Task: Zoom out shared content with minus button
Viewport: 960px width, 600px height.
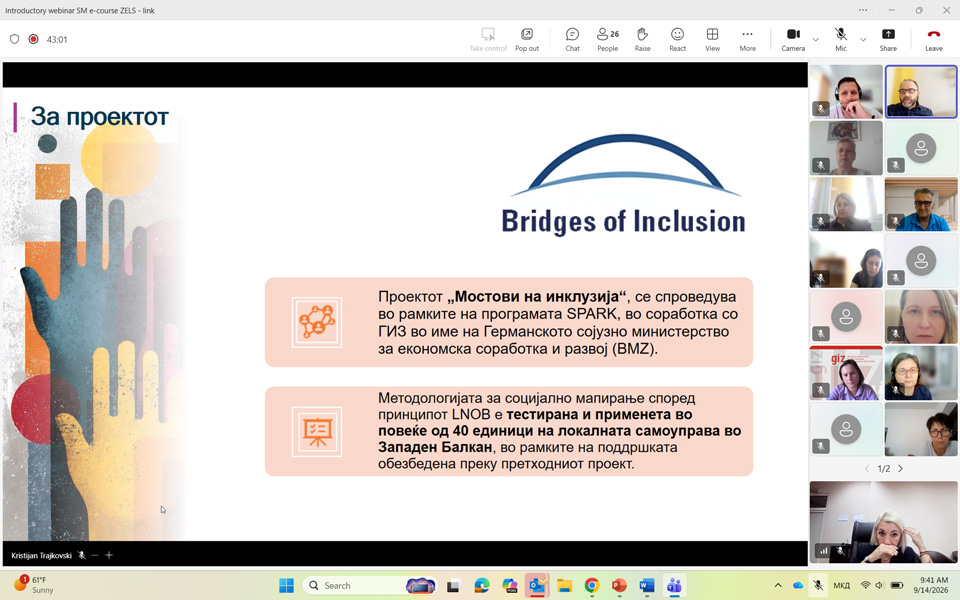Action: tap(94, 555)
